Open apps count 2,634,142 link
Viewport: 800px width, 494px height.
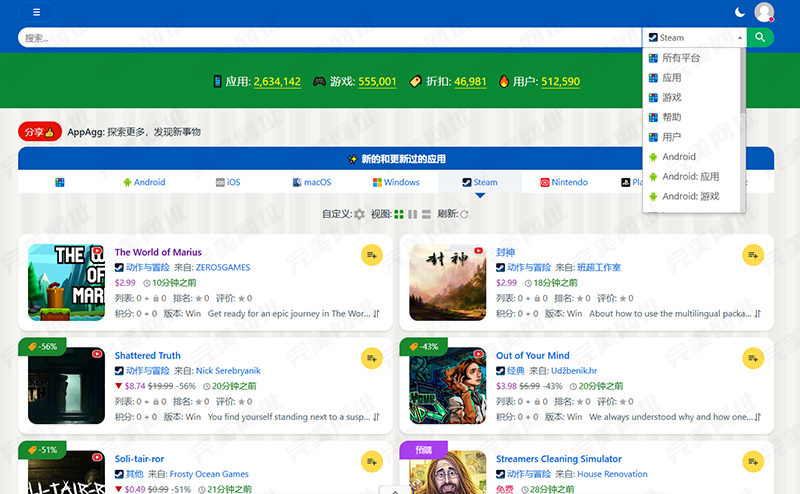tap(277, 82)
